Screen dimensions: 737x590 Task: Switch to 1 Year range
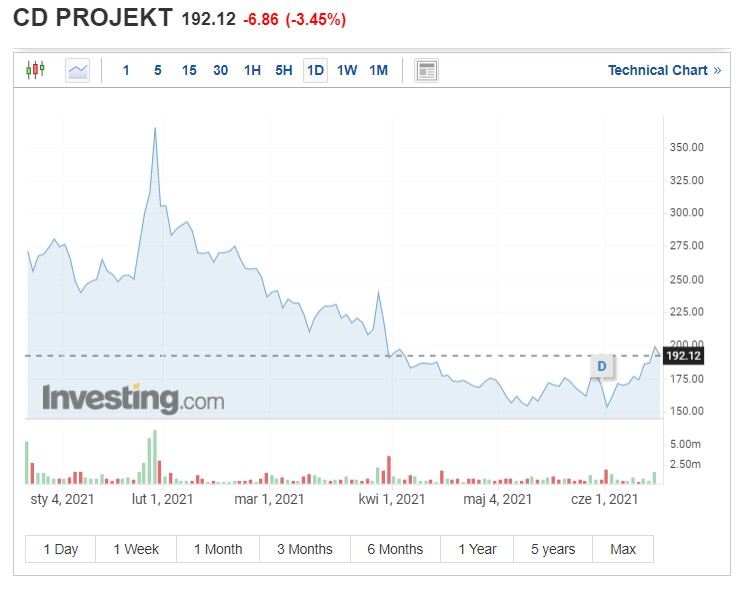[x=477, y=549]
